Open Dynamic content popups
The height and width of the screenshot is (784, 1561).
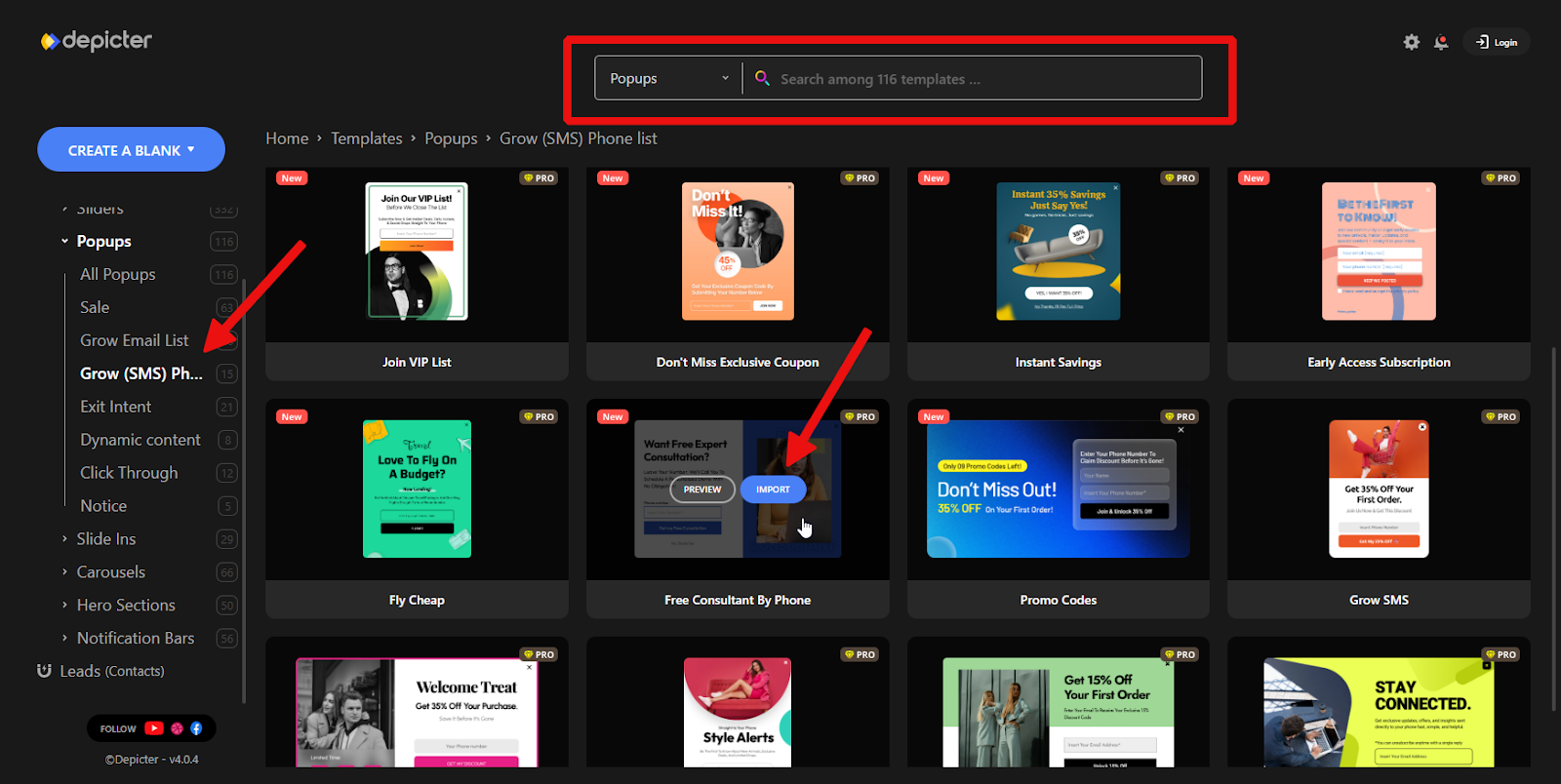pos(140,440)
